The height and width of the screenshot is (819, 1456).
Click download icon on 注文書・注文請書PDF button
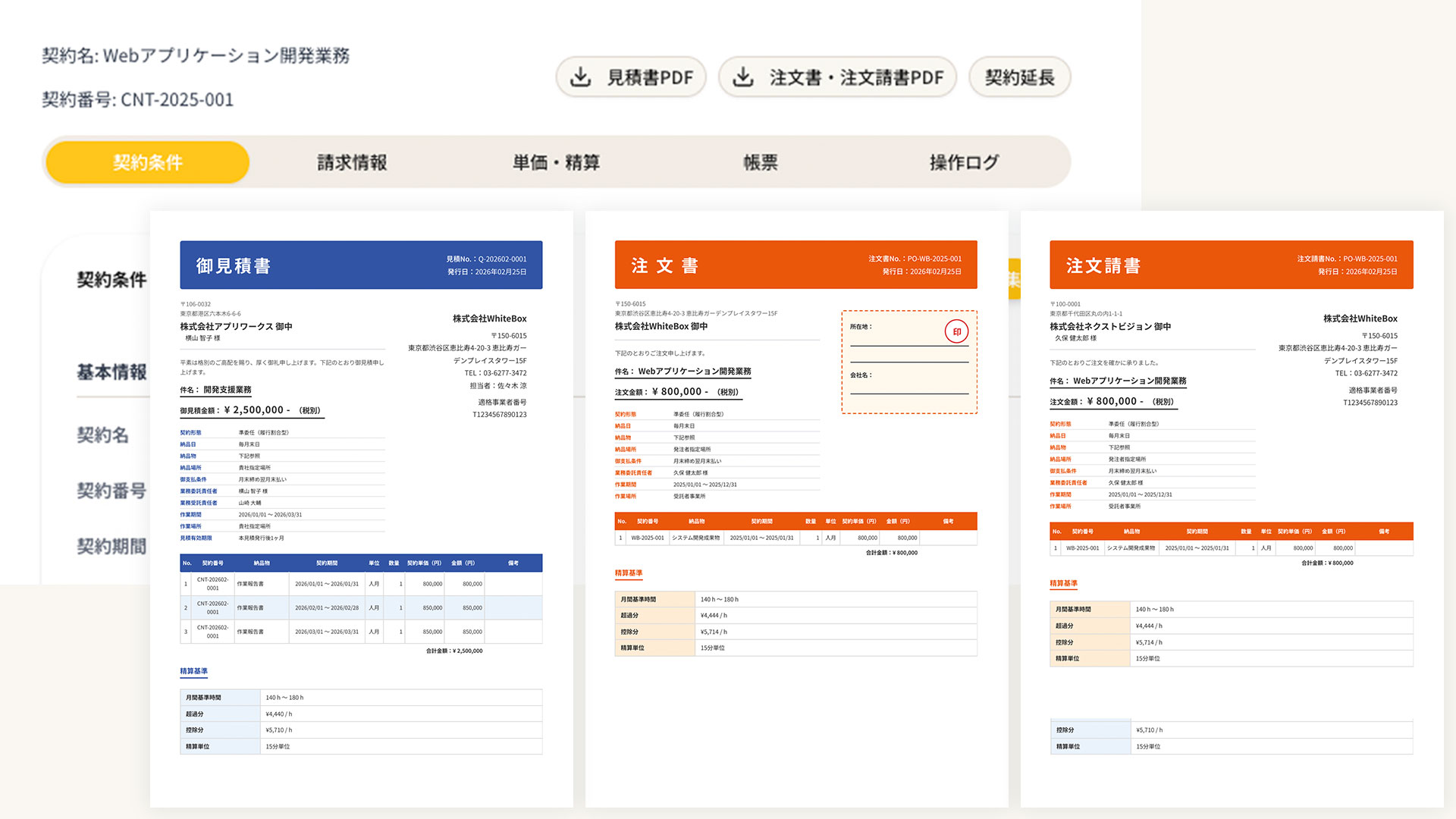(x=743, y=77)
